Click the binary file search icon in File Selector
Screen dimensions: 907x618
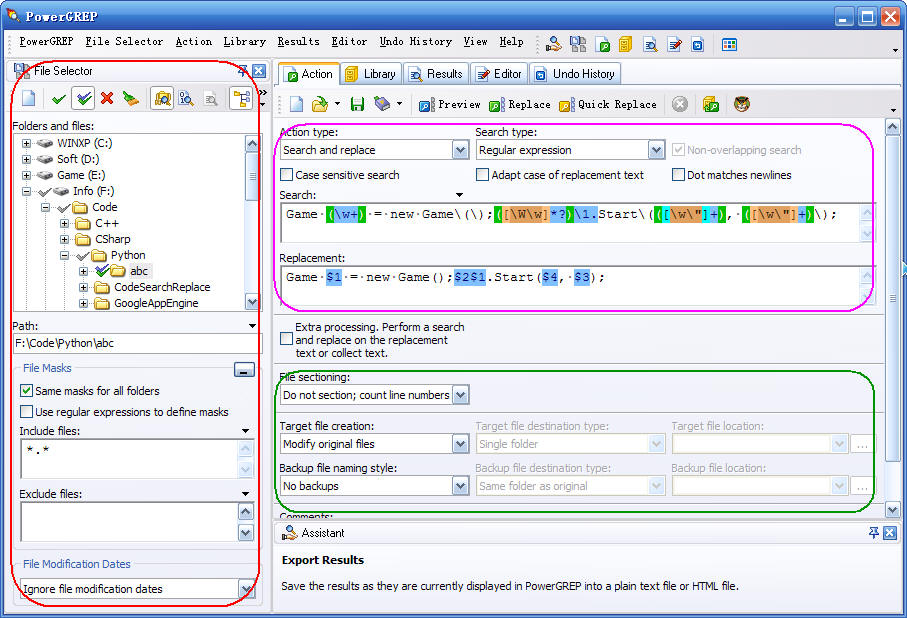[x=186, y=98]
